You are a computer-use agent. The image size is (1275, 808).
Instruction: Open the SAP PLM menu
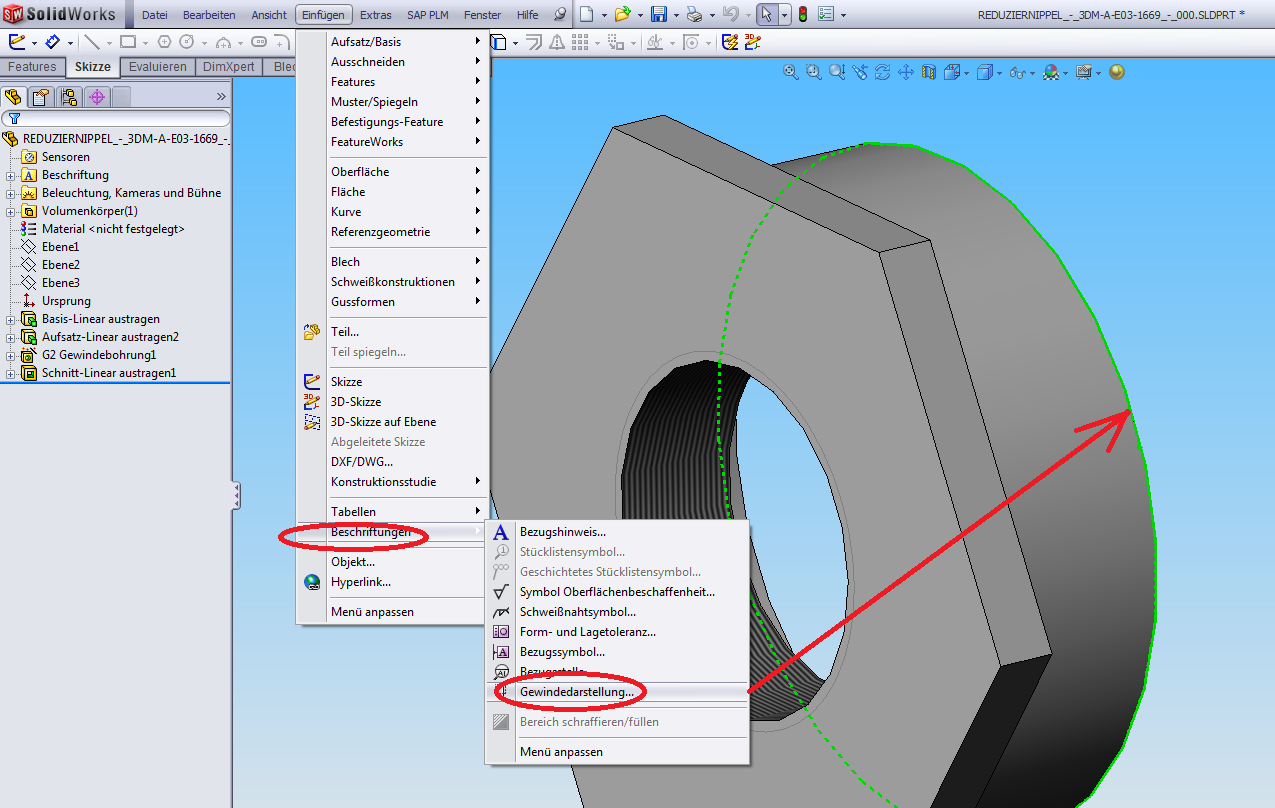pos(429,15)
